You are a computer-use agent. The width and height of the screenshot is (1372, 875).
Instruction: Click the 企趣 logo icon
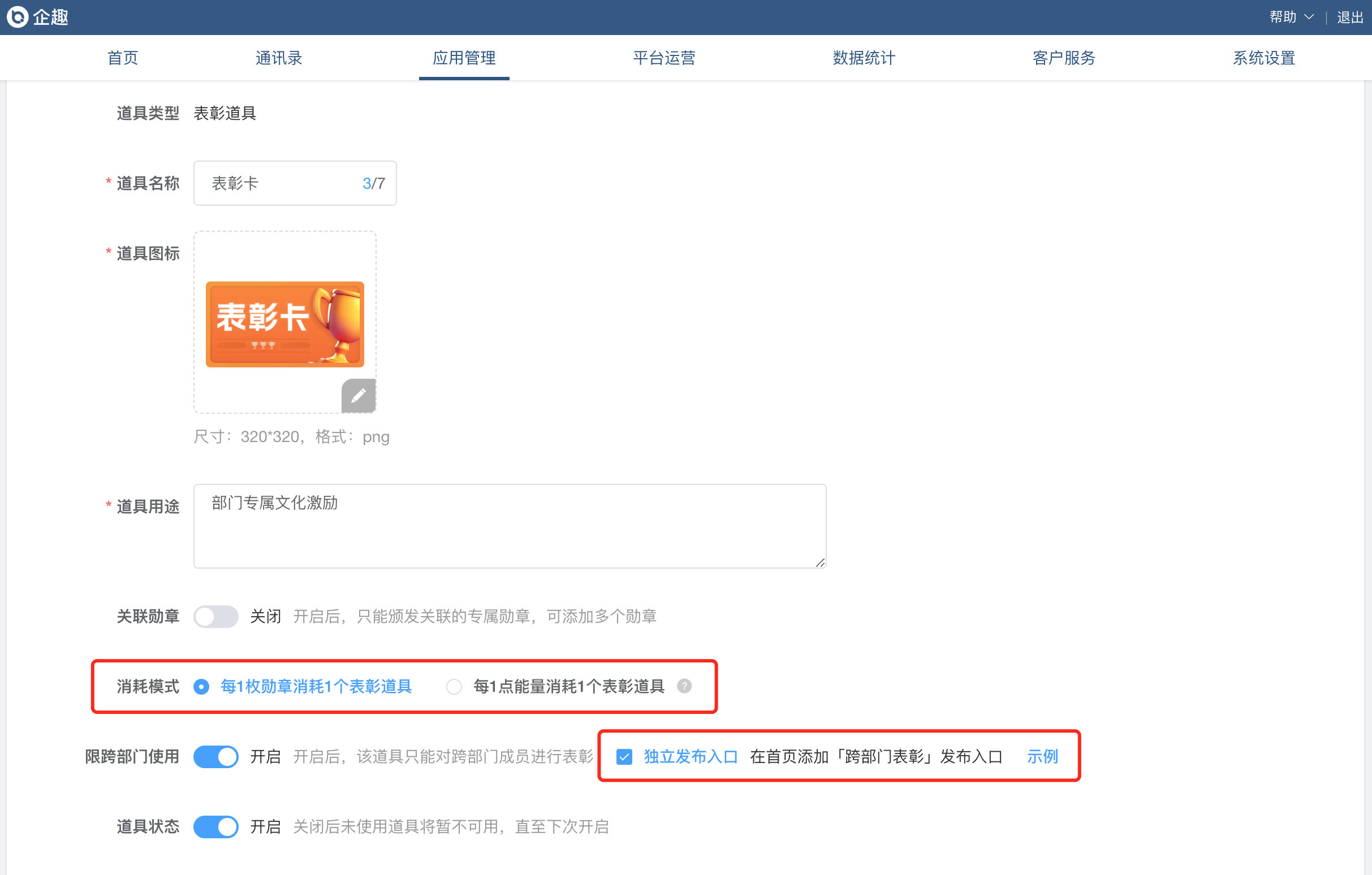[18, 17]
